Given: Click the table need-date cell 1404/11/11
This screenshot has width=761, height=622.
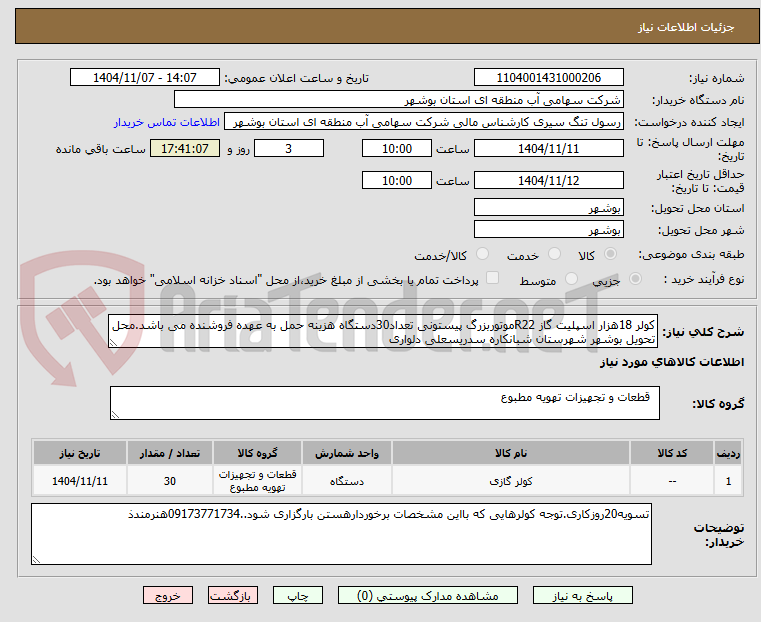Looking at the screenshot, I should pos(80,481).
